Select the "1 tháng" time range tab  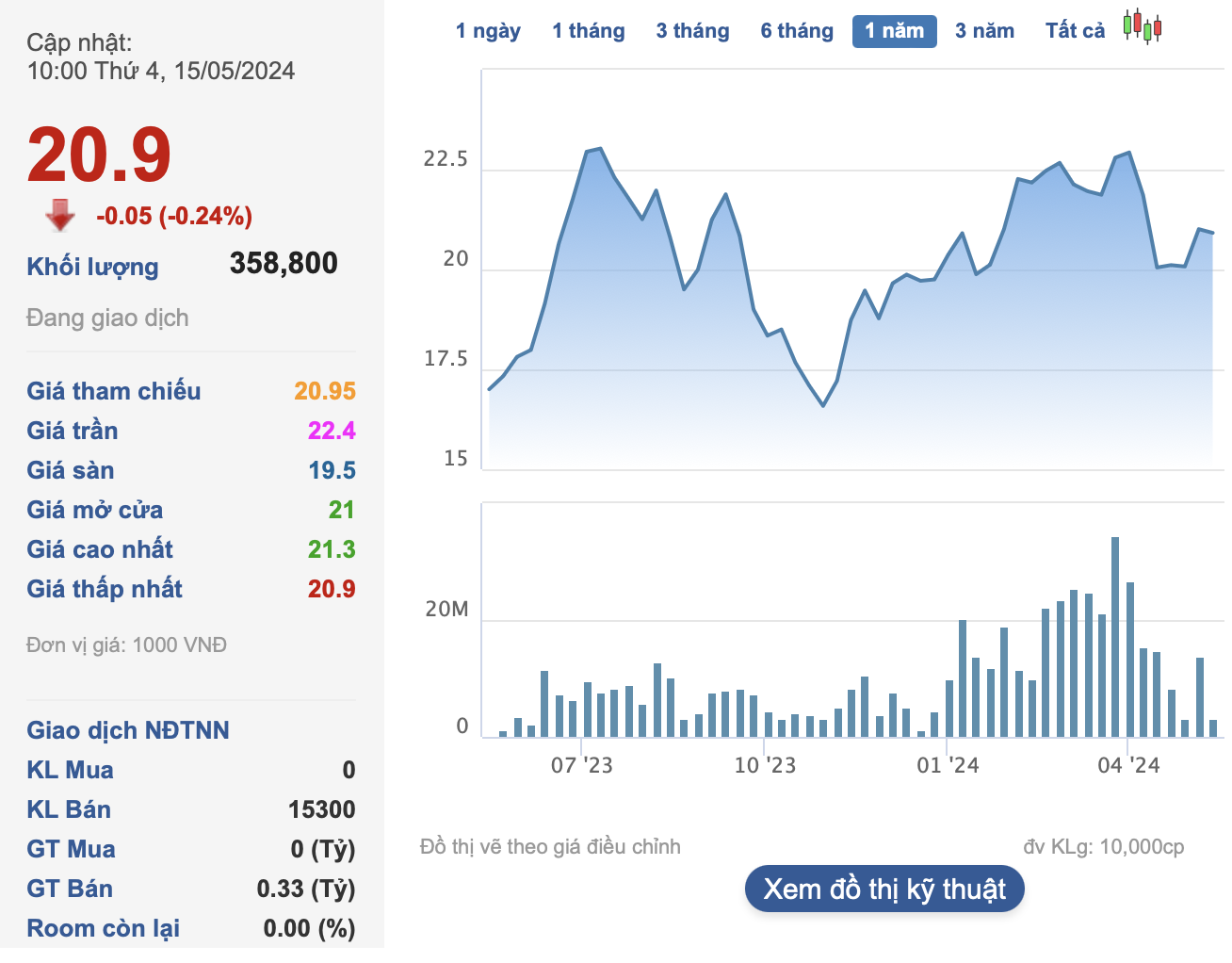tap(589, 31)
